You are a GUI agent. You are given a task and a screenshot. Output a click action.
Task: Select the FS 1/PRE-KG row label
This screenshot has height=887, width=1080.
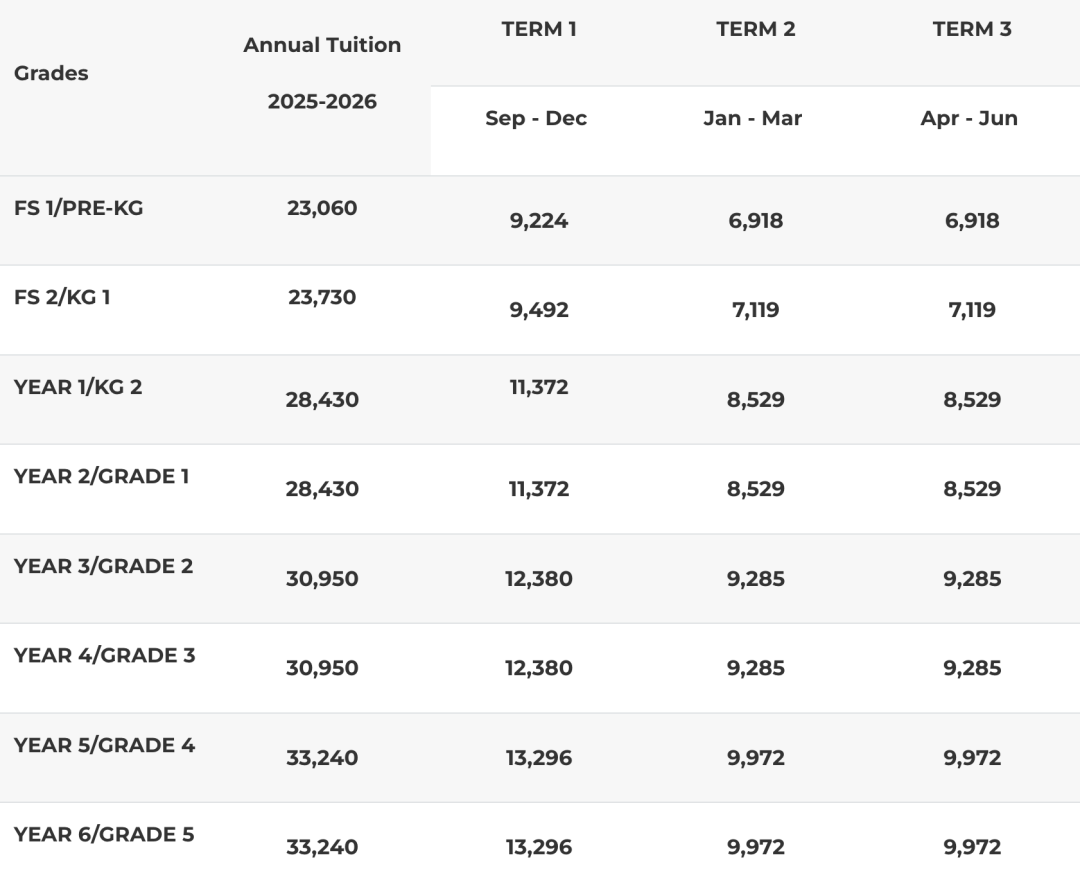[x=78, y=208]
